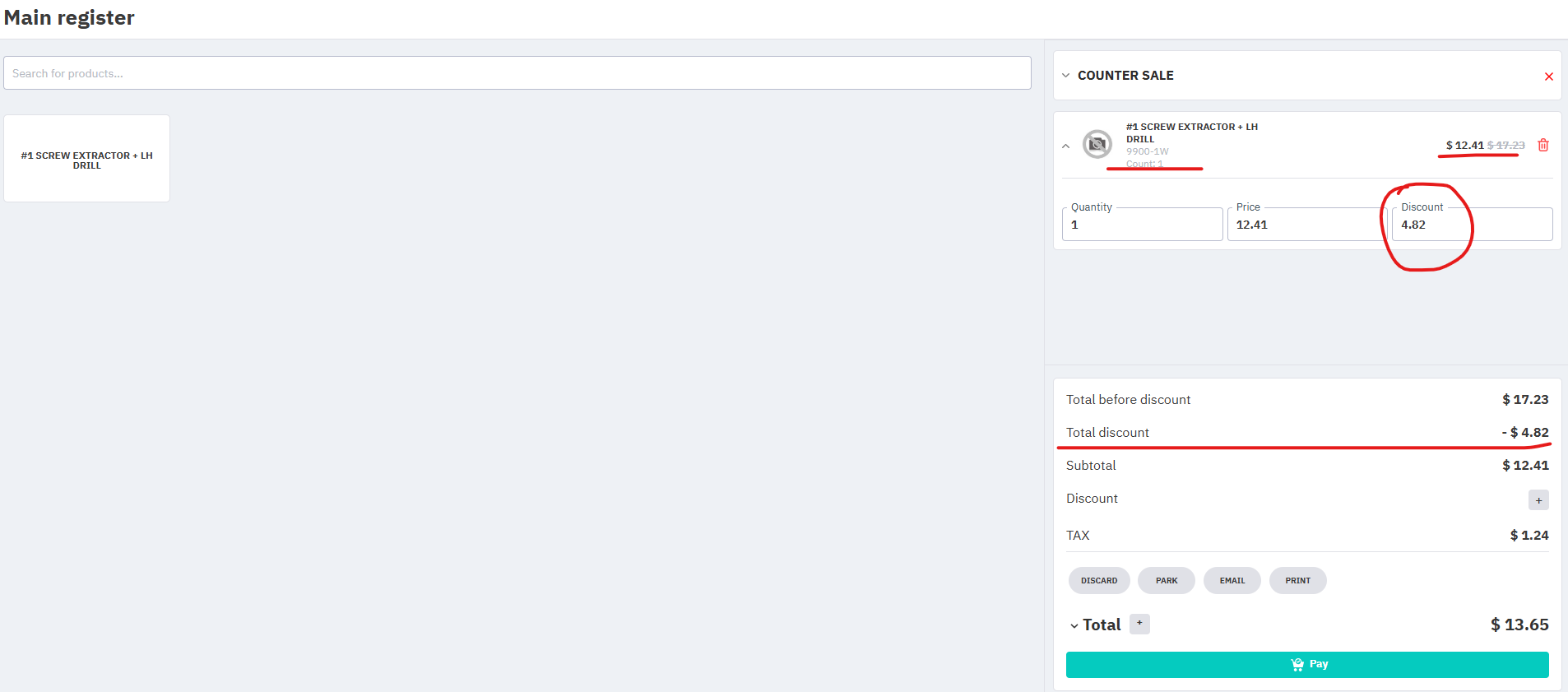Add an order discount with plus button
Viewport: 1568px width, 692px height.
[x=1538, y=499]
